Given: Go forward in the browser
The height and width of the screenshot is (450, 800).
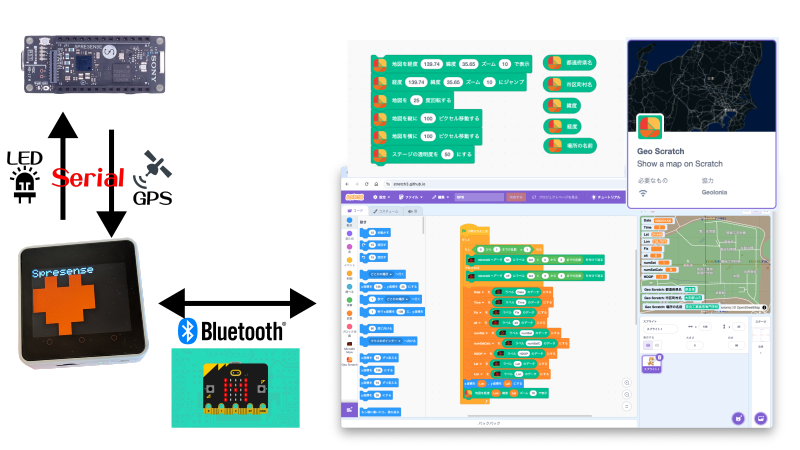Looking at the screenshot, I should pyautogui.click(x=357, y=184).
